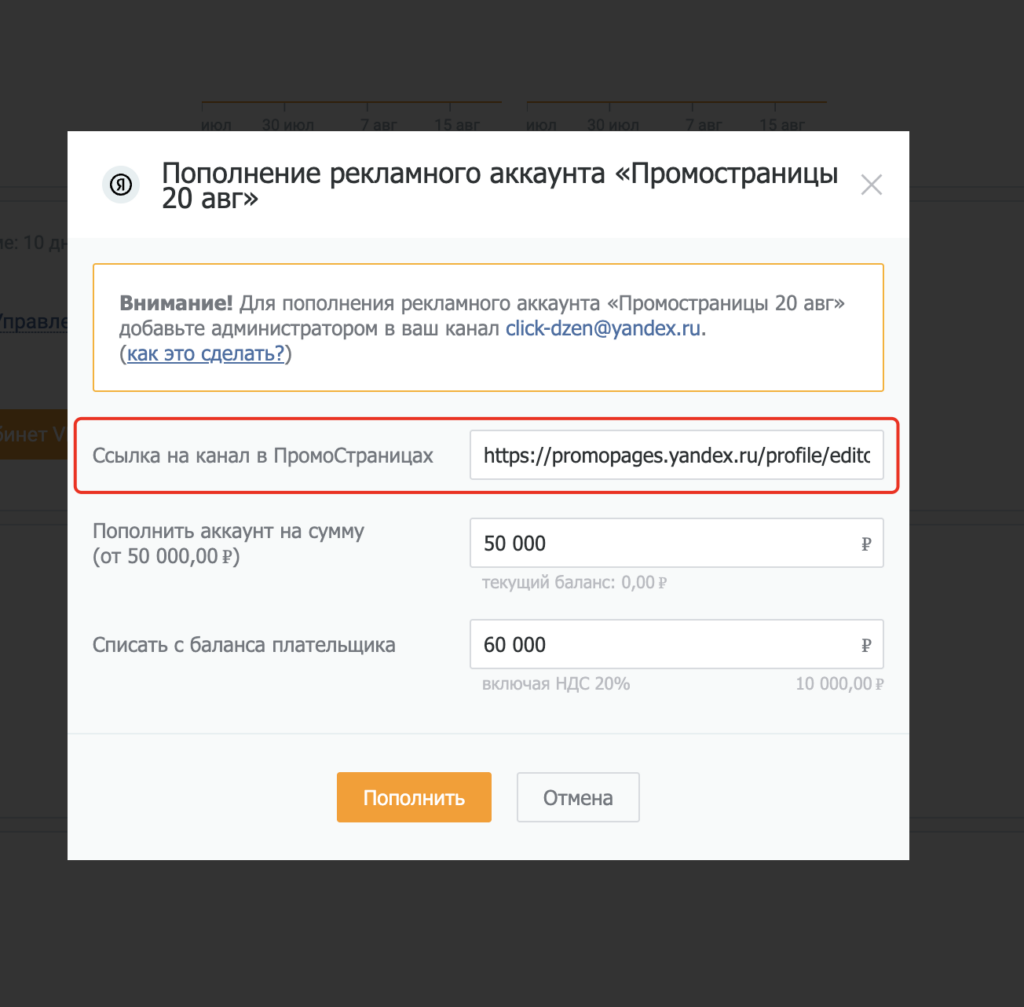
Task: Click the "Списать с баланса плательщика" label
Action: (244, 645)
